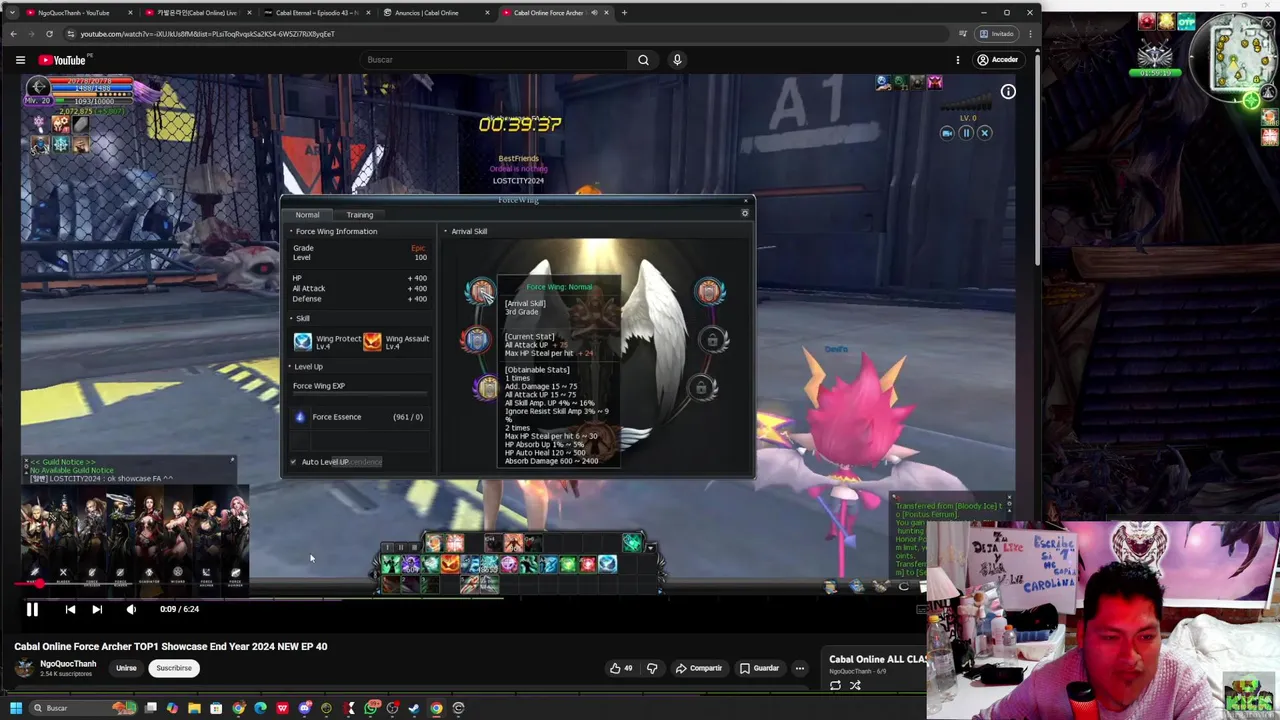Open more actions ellipsis below video

799,668
